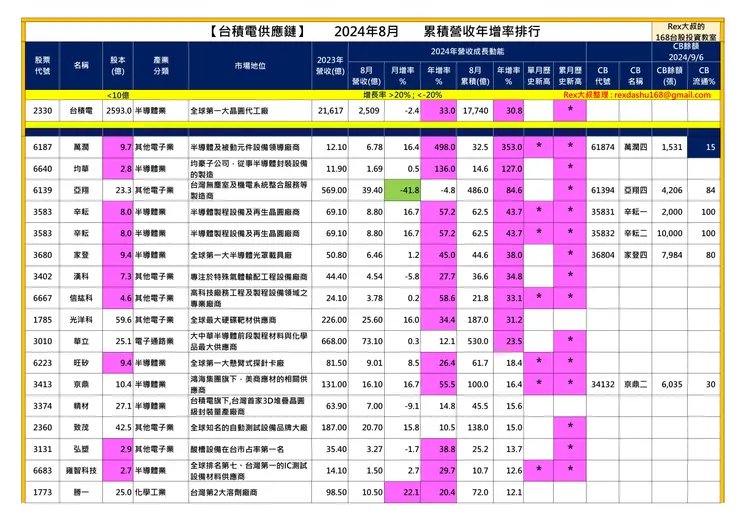Select stock code cell 2330
The width and height of the screenshot is (740, 523).
point(42,111)
